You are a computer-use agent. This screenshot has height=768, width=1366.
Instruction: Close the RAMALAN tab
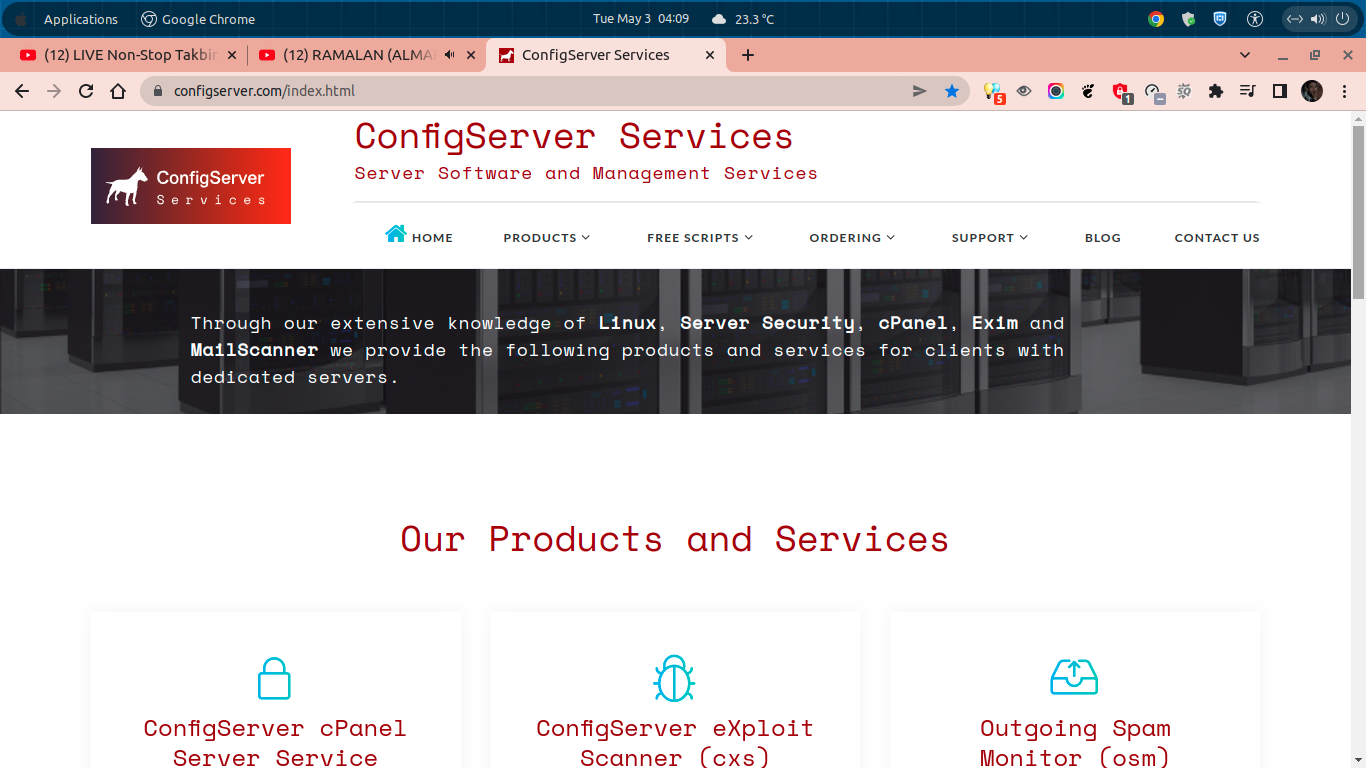coord(471,55)
